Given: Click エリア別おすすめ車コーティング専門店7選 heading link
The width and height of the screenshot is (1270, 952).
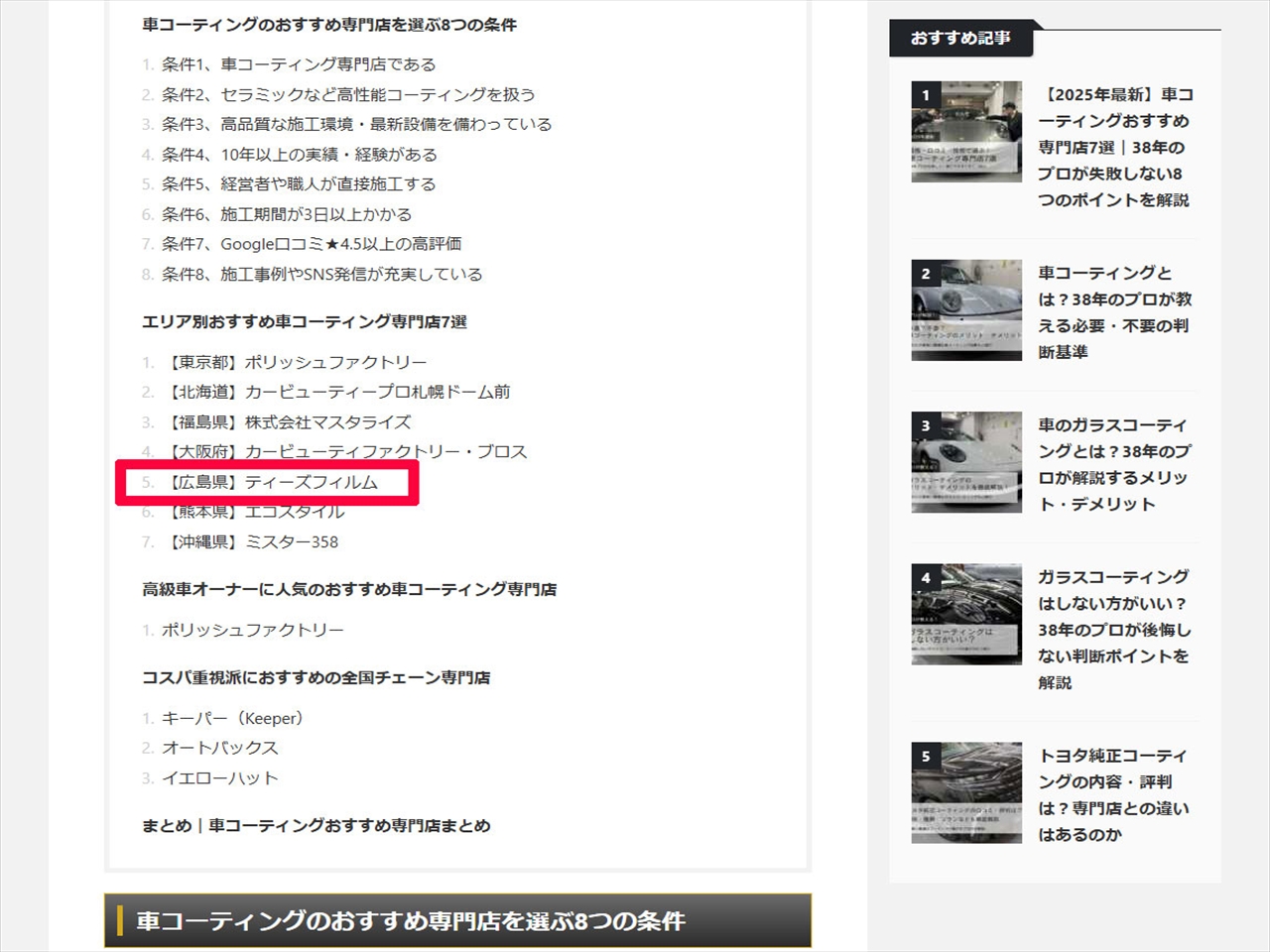Looking at the screenshot, I should pos(304,321).
